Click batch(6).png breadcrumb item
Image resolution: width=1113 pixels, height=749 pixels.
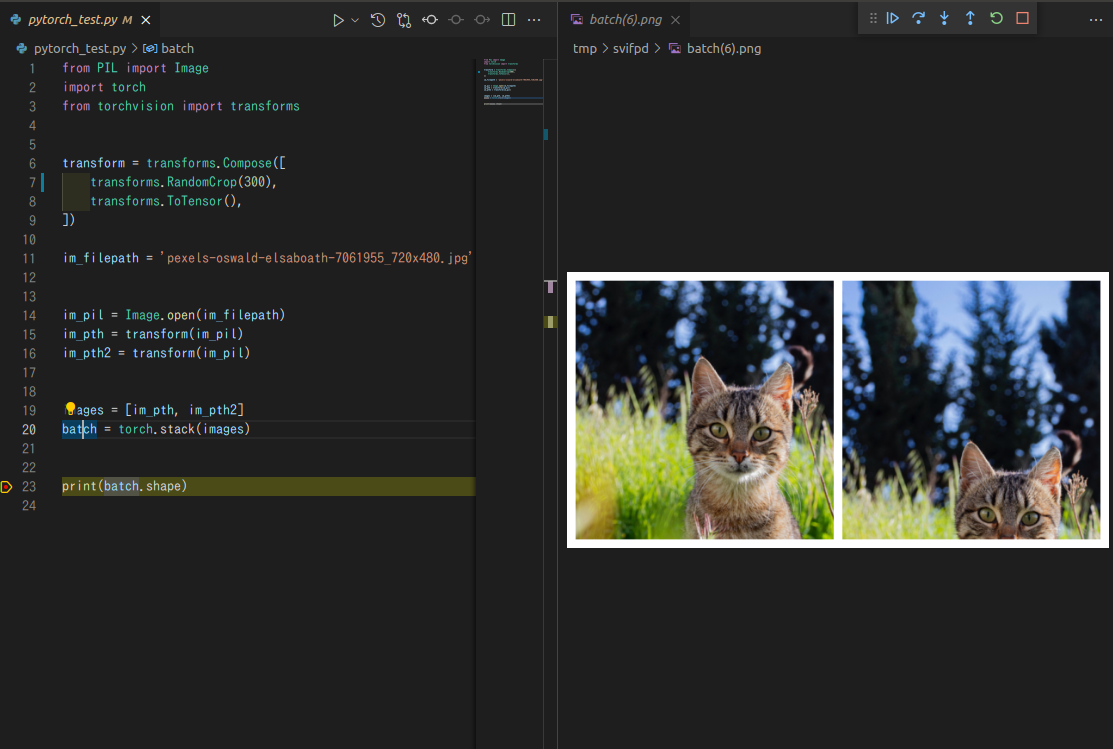click(x=716, y=48)
